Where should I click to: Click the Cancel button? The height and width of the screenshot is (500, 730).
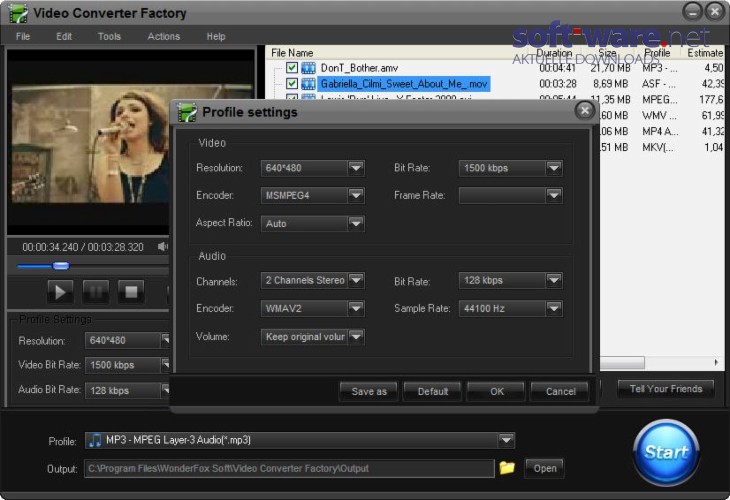point(560,391)
